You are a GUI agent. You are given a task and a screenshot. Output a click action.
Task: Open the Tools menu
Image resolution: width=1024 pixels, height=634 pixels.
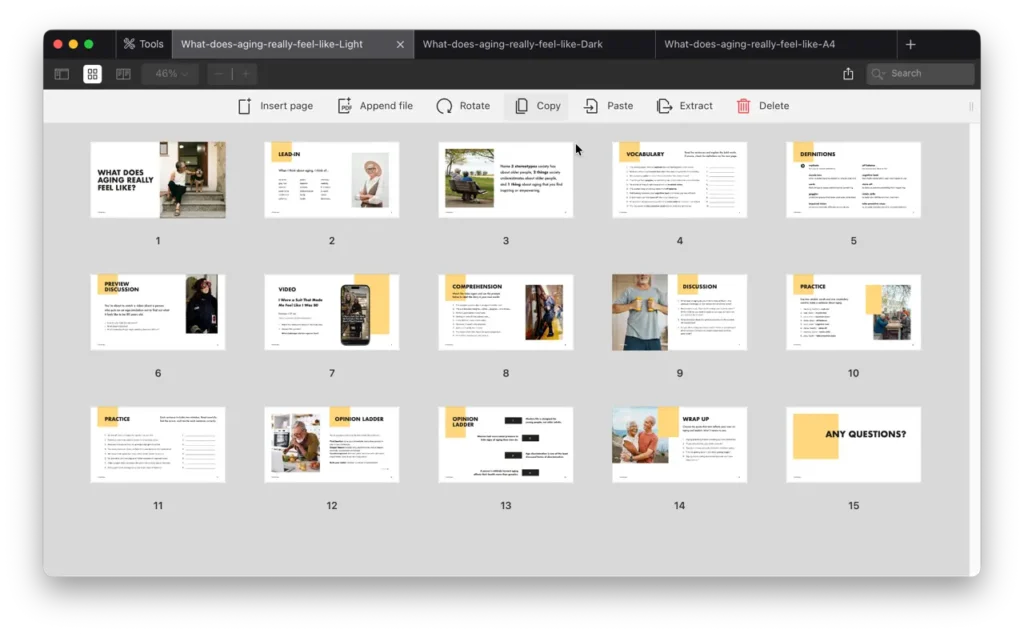[x=142, y=44]
